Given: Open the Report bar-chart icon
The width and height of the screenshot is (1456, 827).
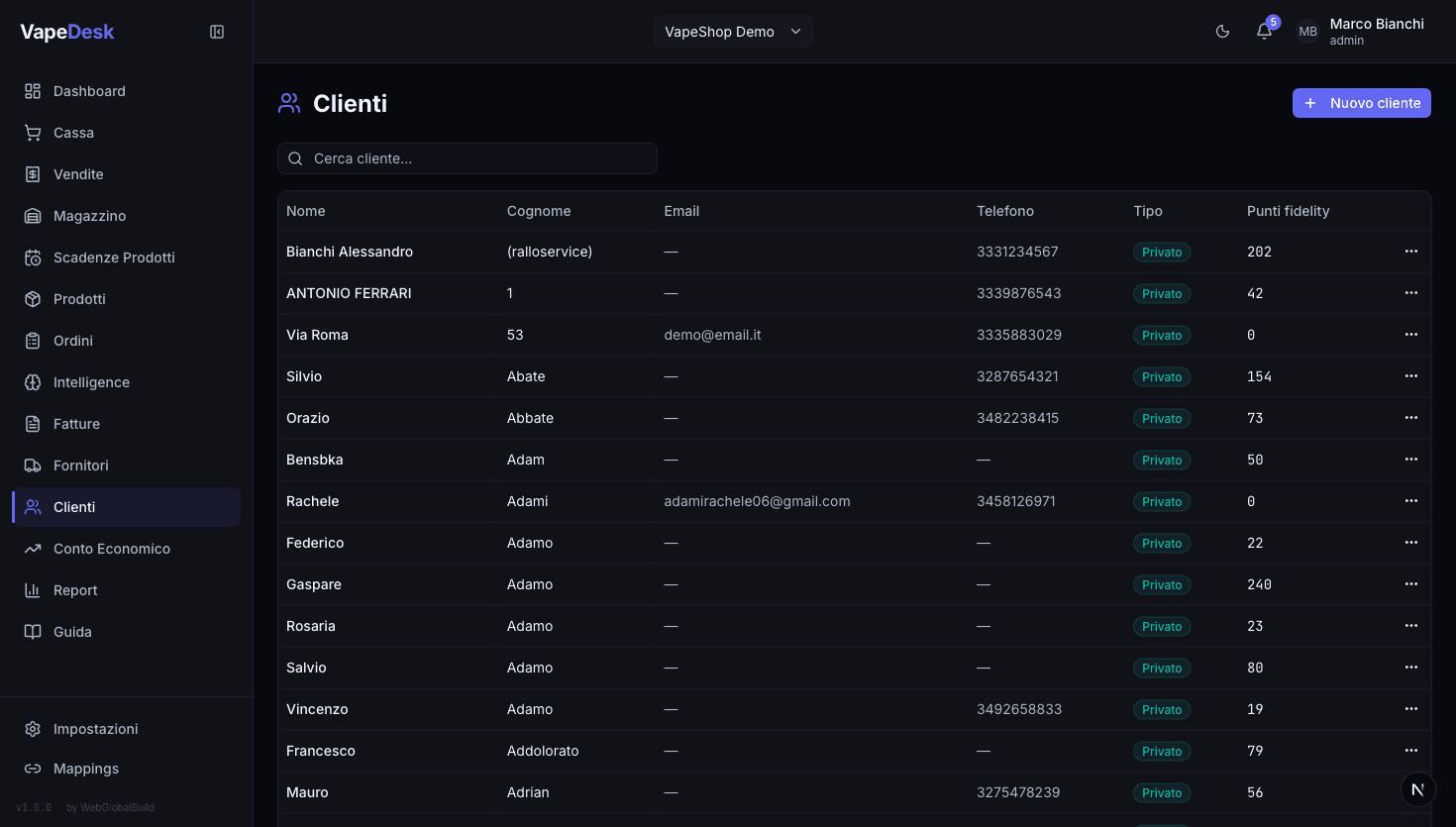Looking at the screenshot, I should pyautogui.click(x=31, y=589).
